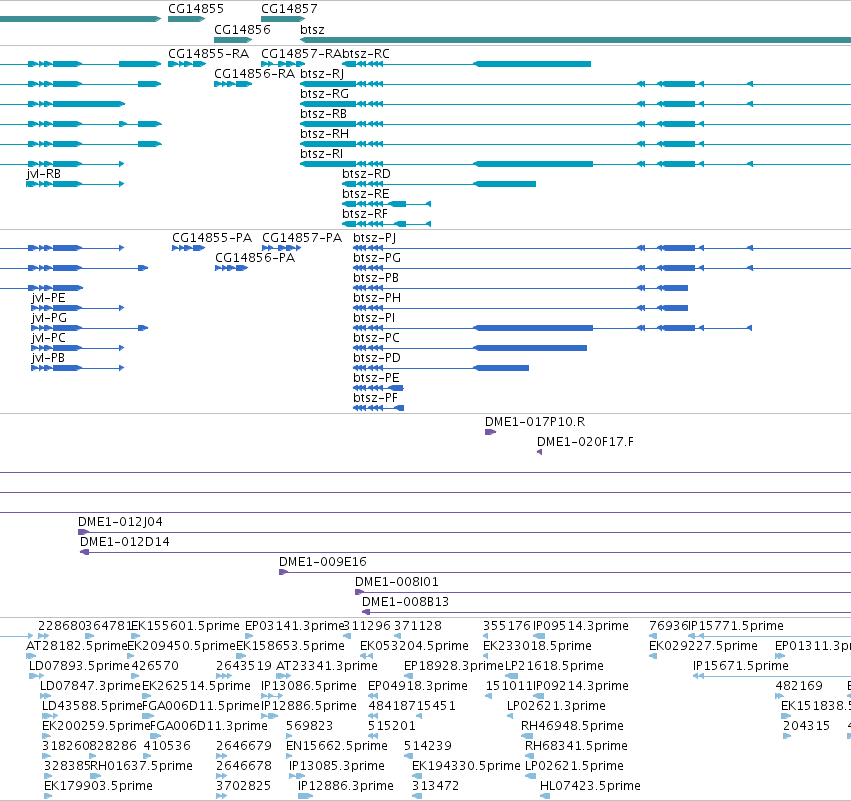
Task: Select transcript btsz-RE
Action: (x=366, y=194)
